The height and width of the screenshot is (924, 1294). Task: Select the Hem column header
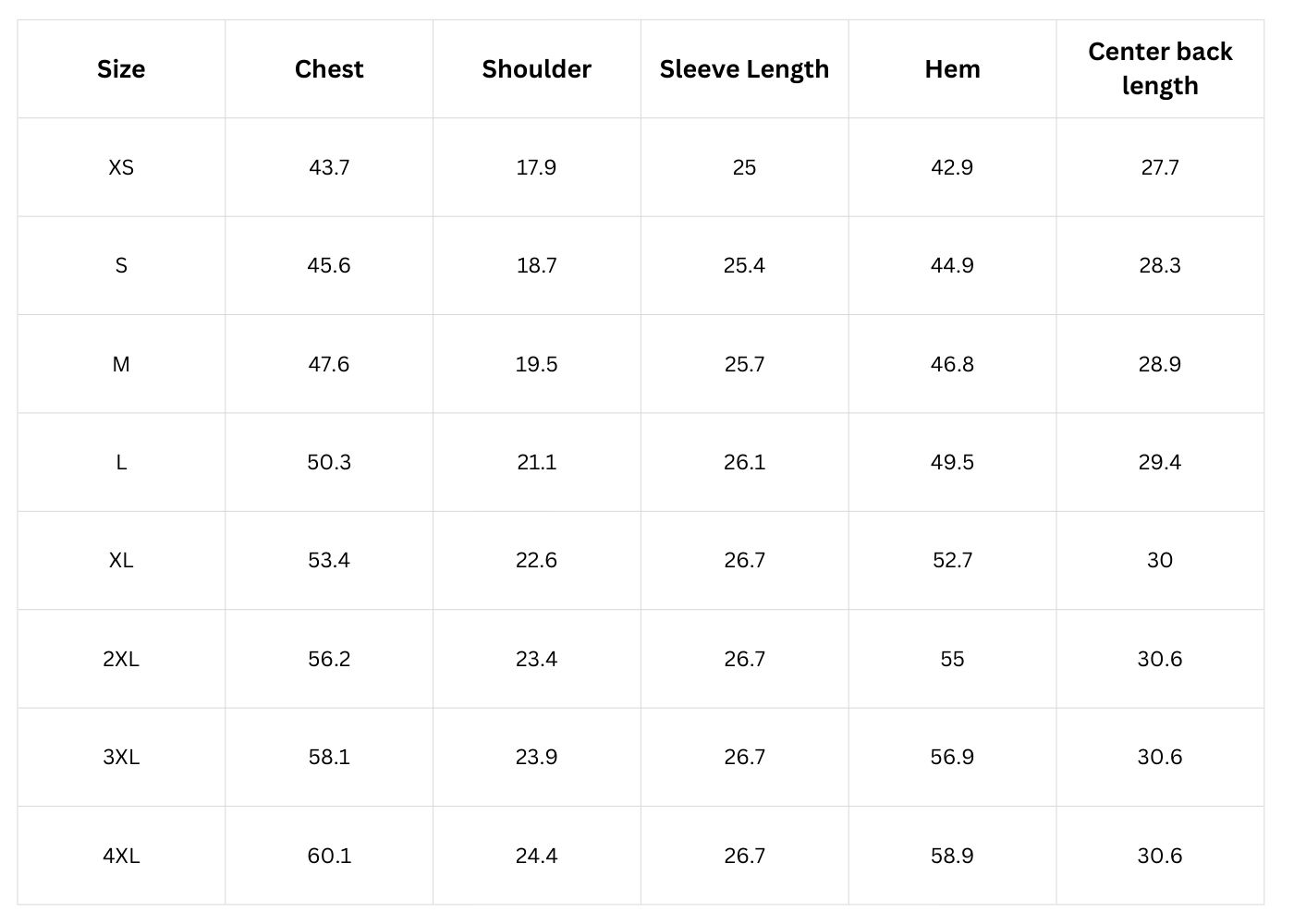[x=952, y=69]
